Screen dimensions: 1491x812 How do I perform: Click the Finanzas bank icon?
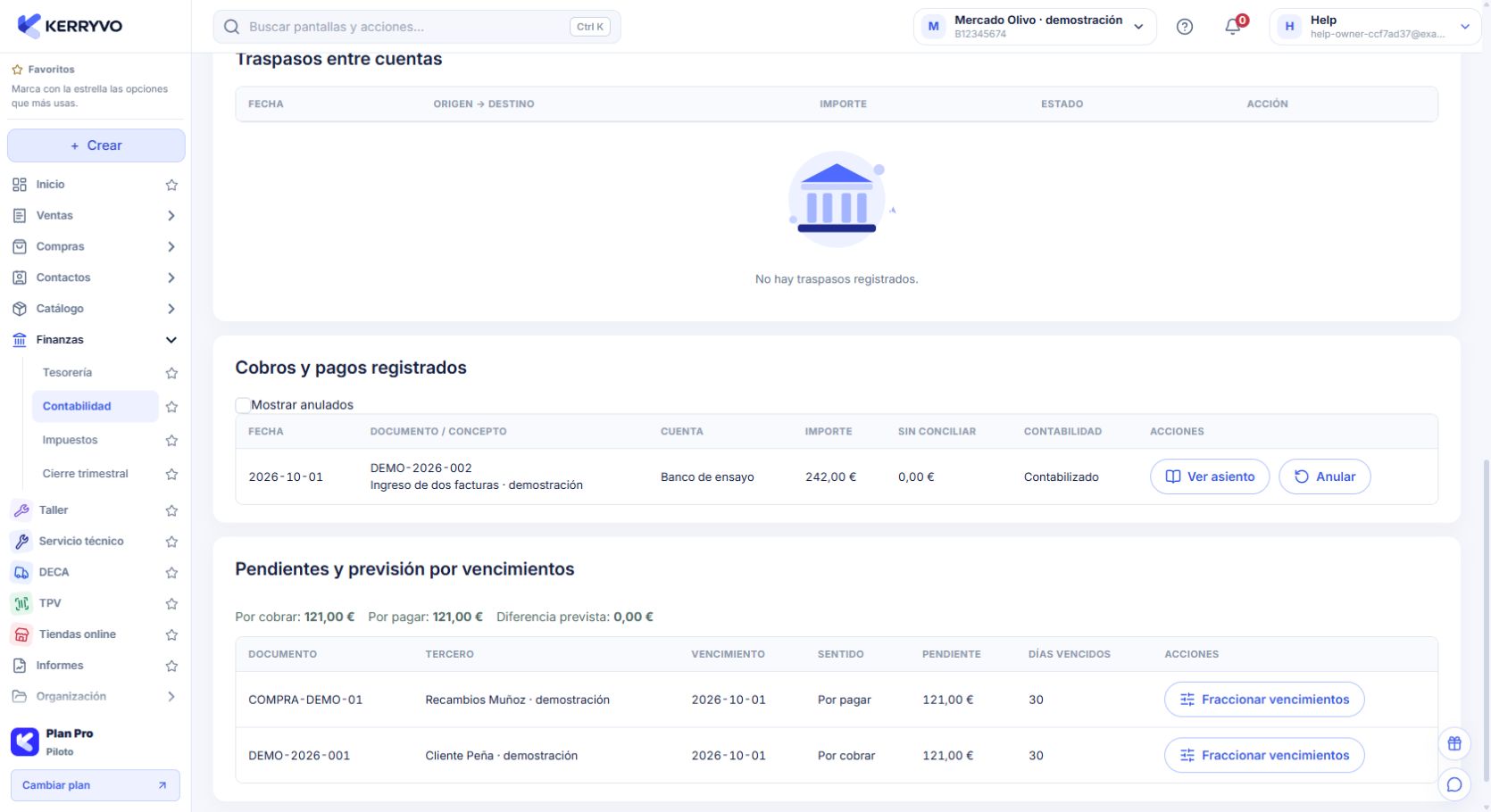(x=20, y=340)
